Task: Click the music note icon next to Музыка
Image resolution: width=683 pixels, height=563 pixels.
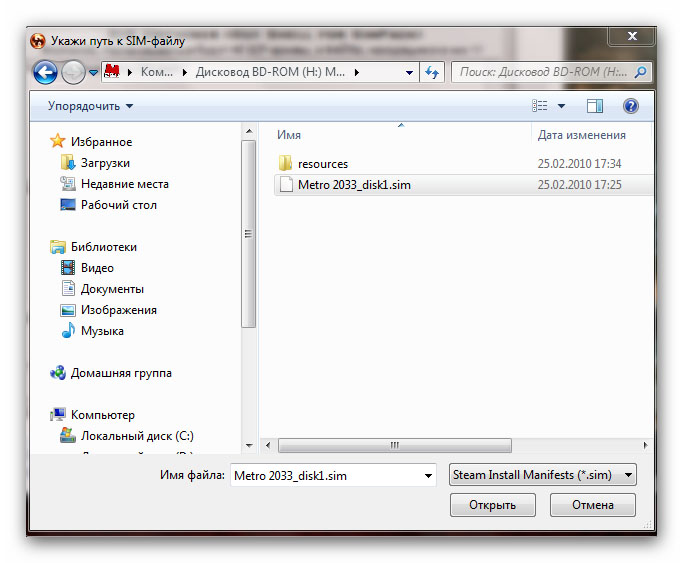Action: coord(68,330)
